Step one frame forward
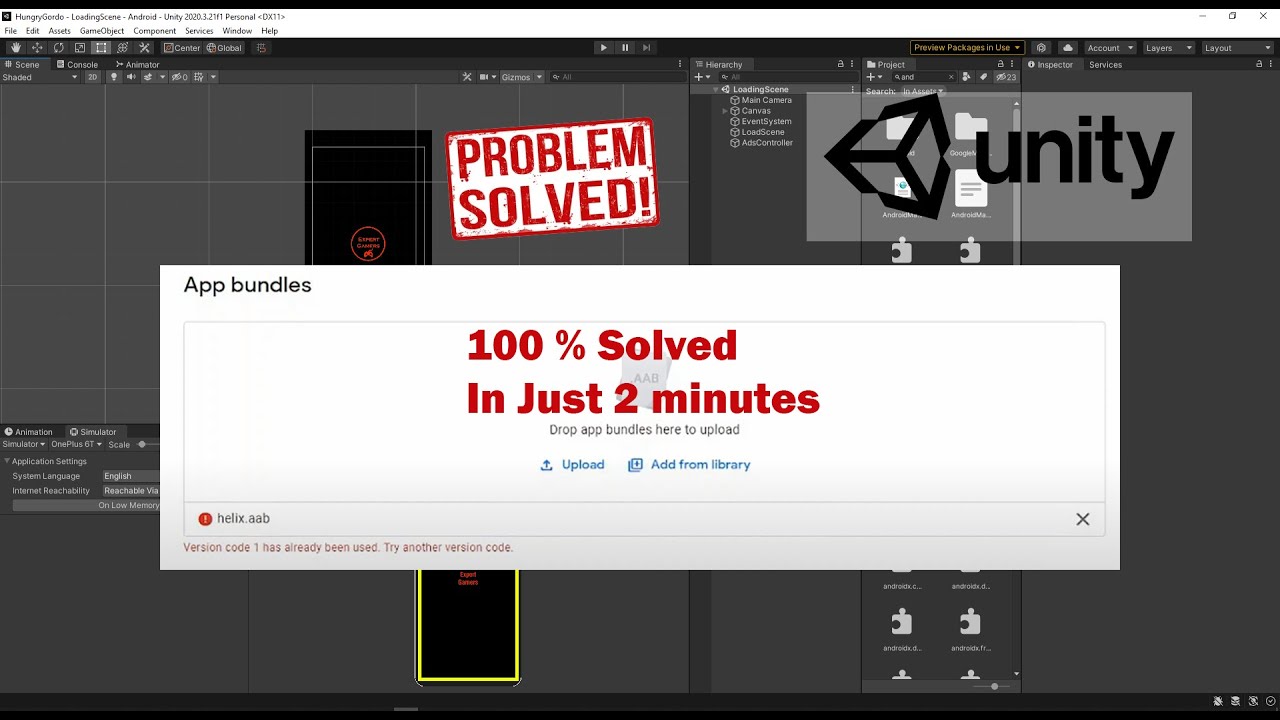The height and width of the screenshot is (720, 1280). 647,47
